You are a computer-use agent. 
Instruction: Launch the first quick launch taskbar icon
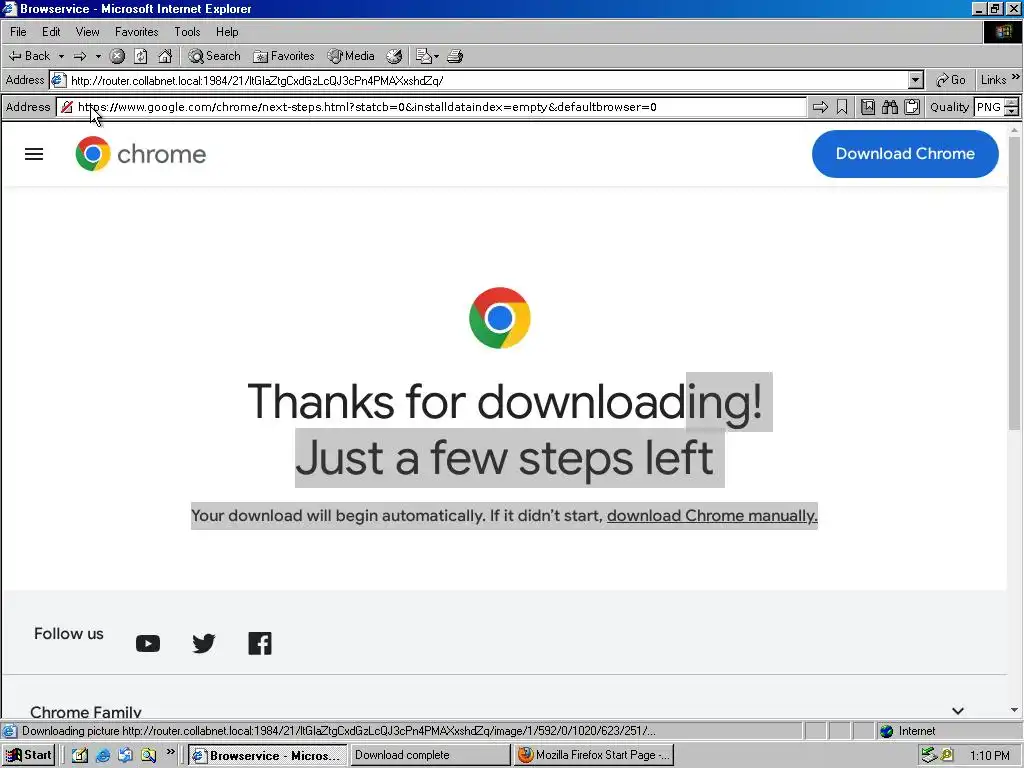click(80, 756)
